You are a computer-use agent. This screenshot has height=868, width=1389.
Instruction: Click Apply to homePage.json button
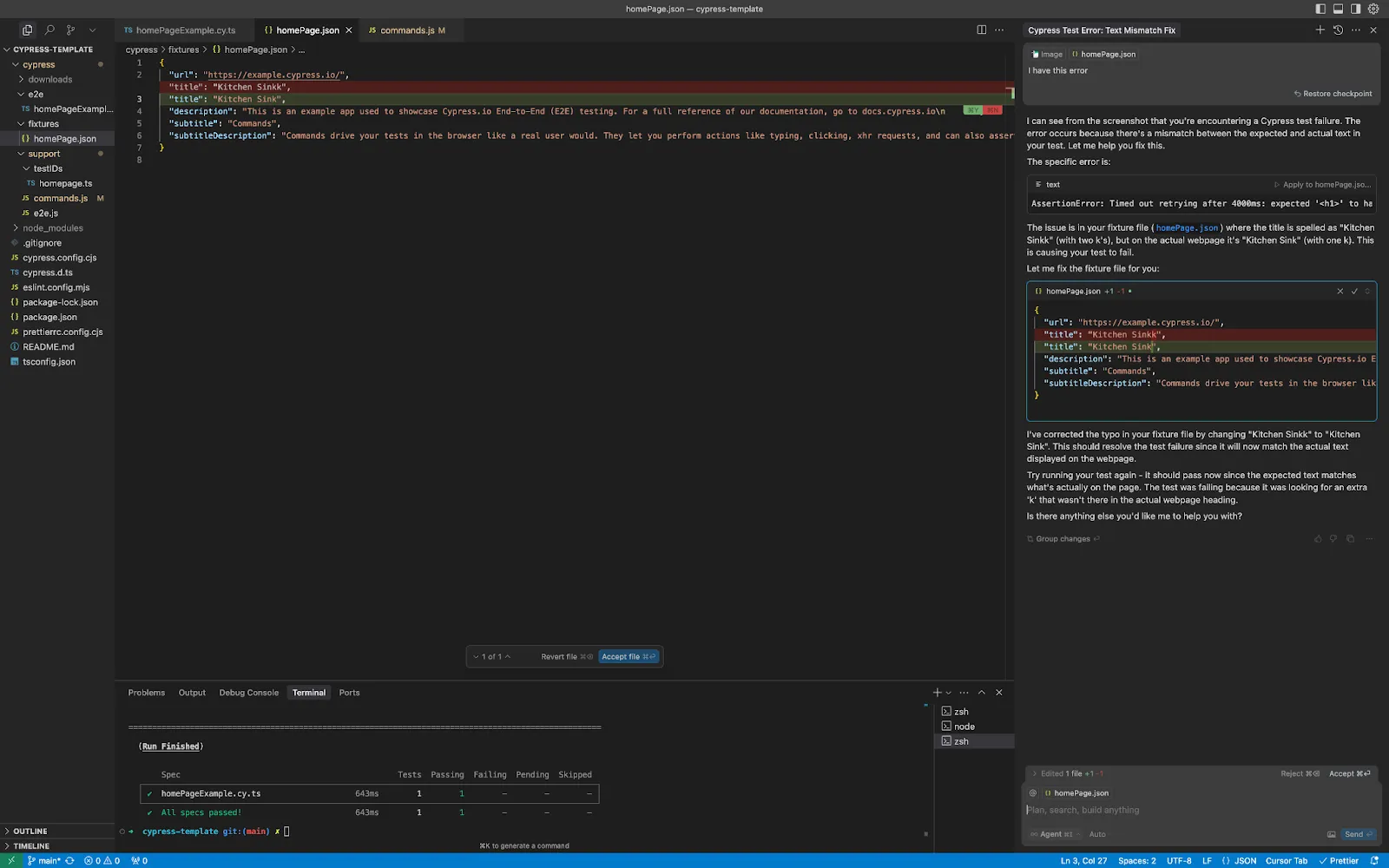(x=1321, y=185)
